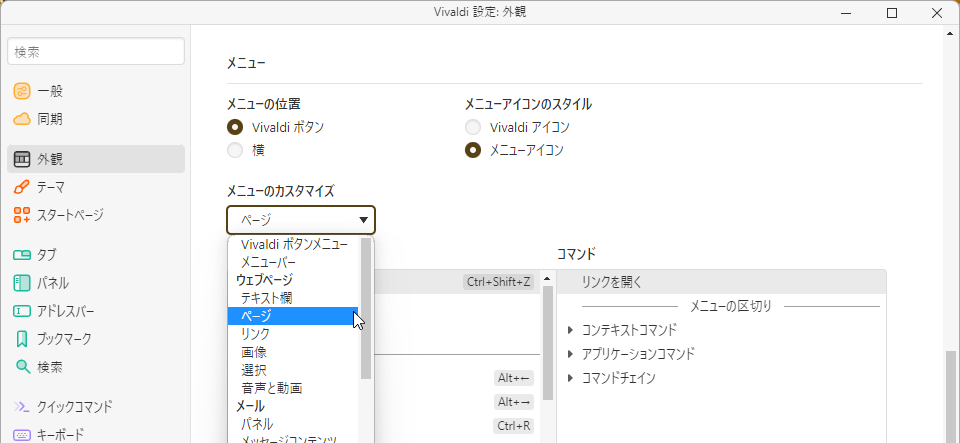The height and width of the screenshot is (443, 960).
Task: Expand アプリケーションコマンド tree node
Action: [x=571, y=354]
